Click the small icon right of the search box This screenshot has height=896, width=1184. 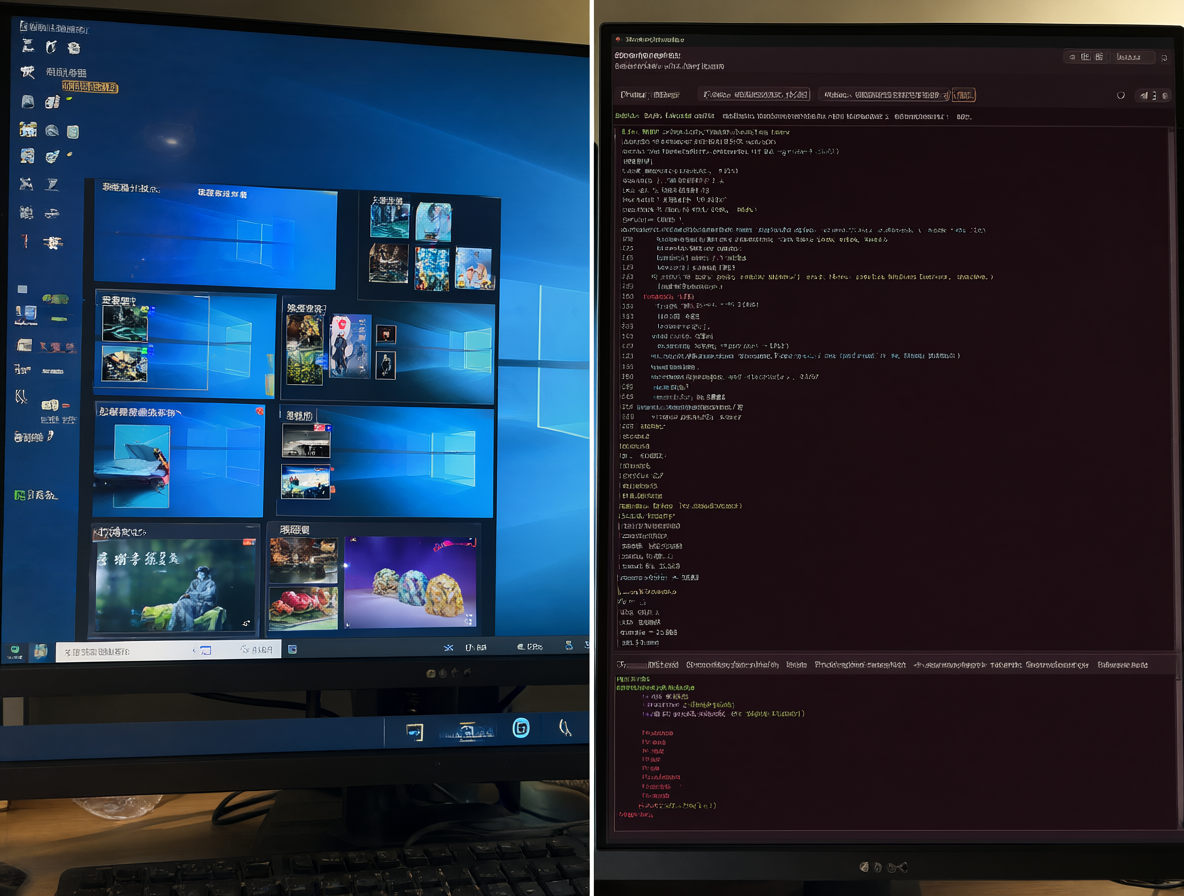point(293,649)
